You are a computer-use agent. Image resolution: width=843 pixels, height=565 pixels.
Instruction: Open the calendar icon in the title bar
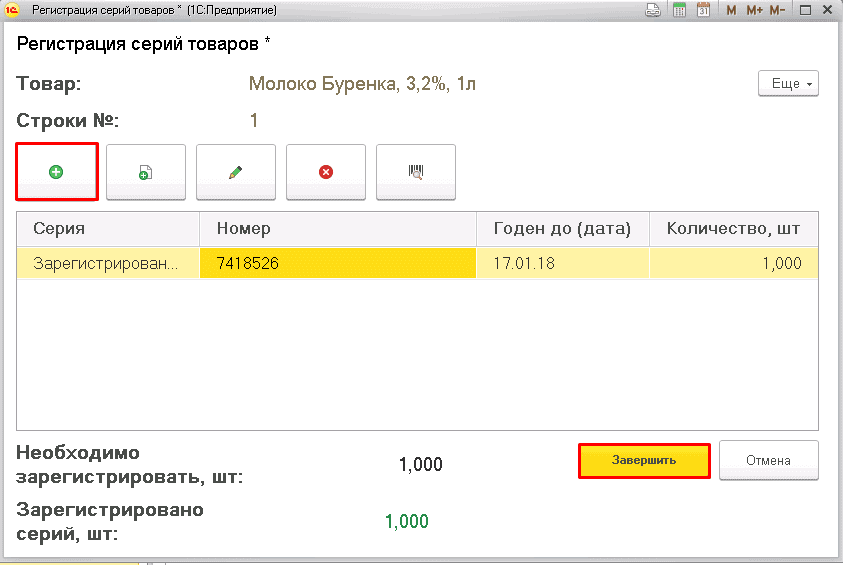(703, 10)
